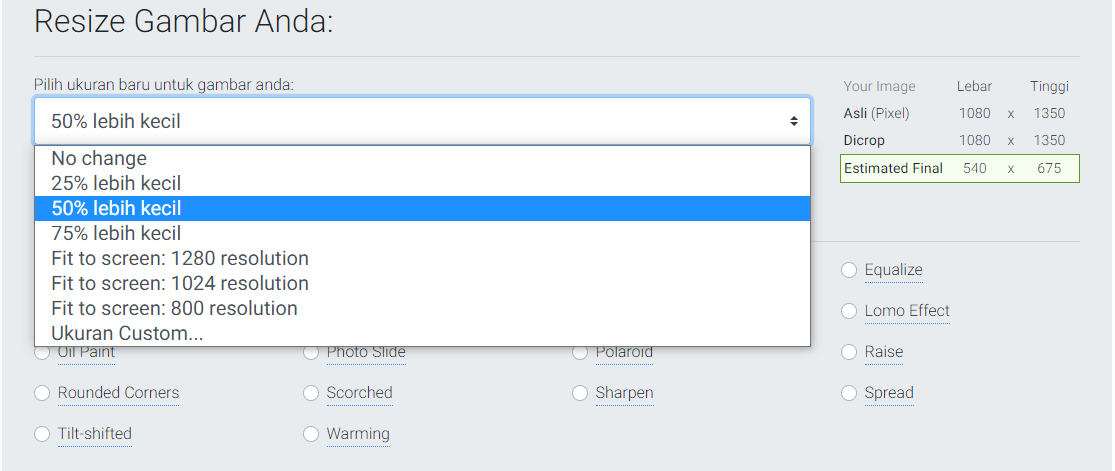Viewport: 1115px width, 471px height.
Task: Select "75% lebih kecil" option
Action: point(422,233)
